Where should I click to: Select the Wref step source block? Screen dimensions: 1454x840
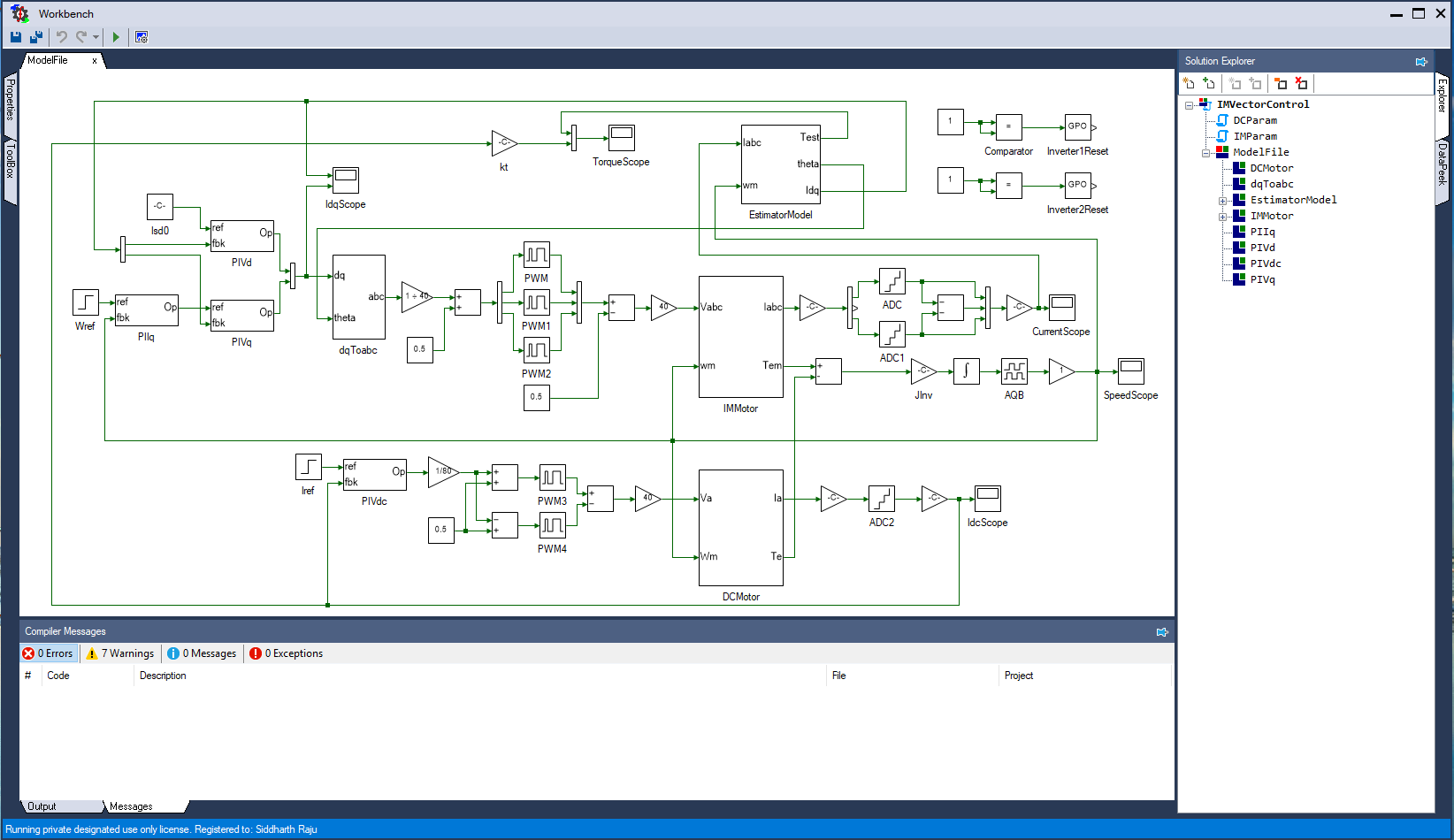86,302
